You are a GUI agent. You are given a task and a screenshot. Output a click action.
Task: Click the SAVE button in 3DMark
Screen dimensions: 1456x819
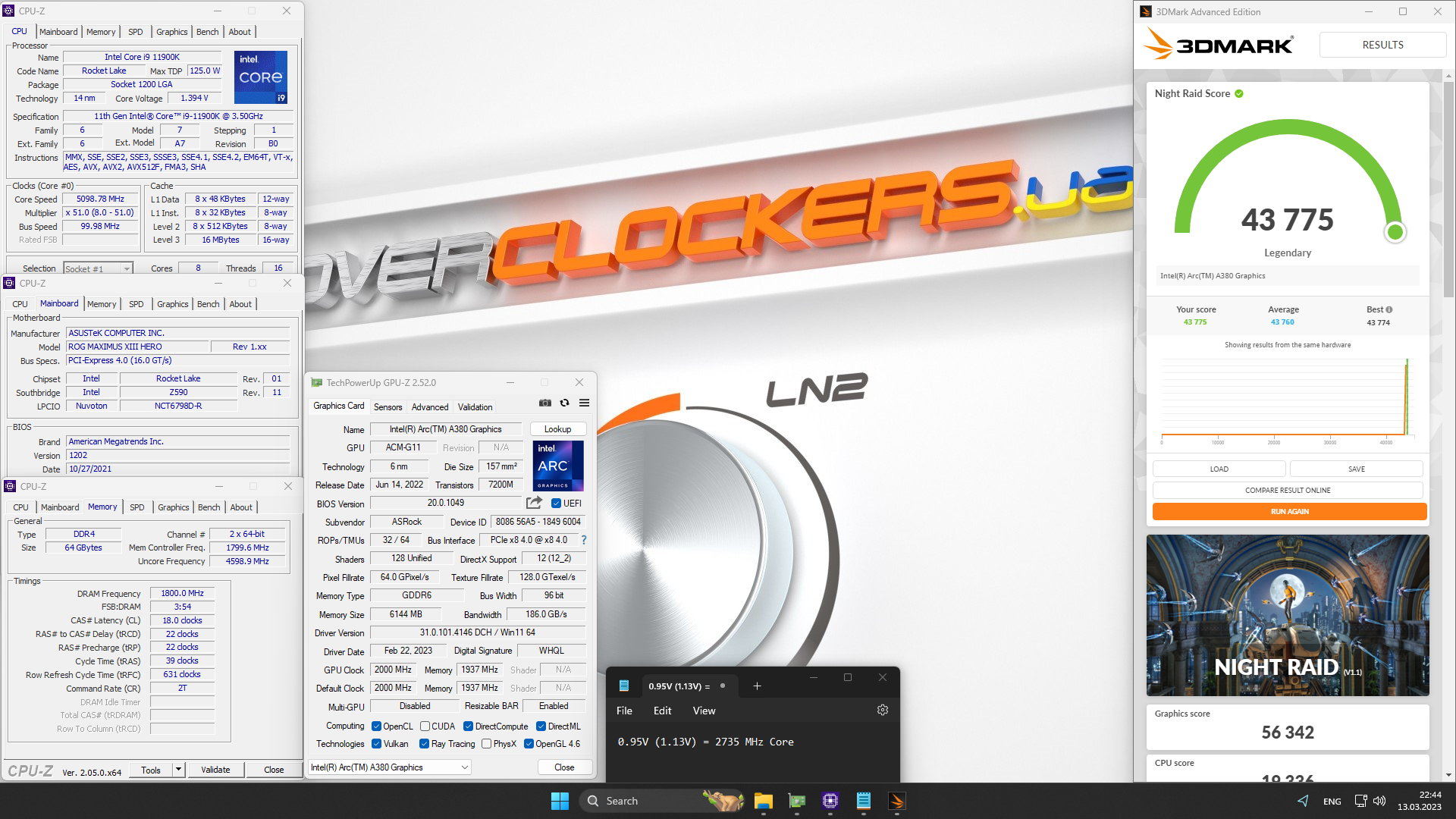pos(1356,469)
